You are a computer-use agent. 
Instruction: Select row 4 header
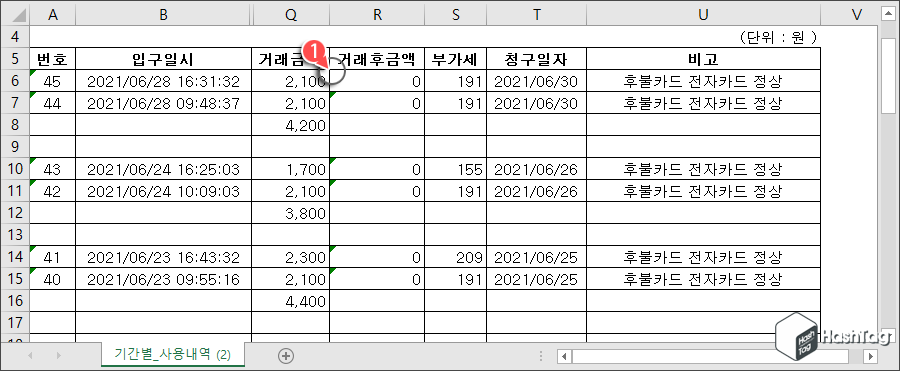[x=15, y=37]
